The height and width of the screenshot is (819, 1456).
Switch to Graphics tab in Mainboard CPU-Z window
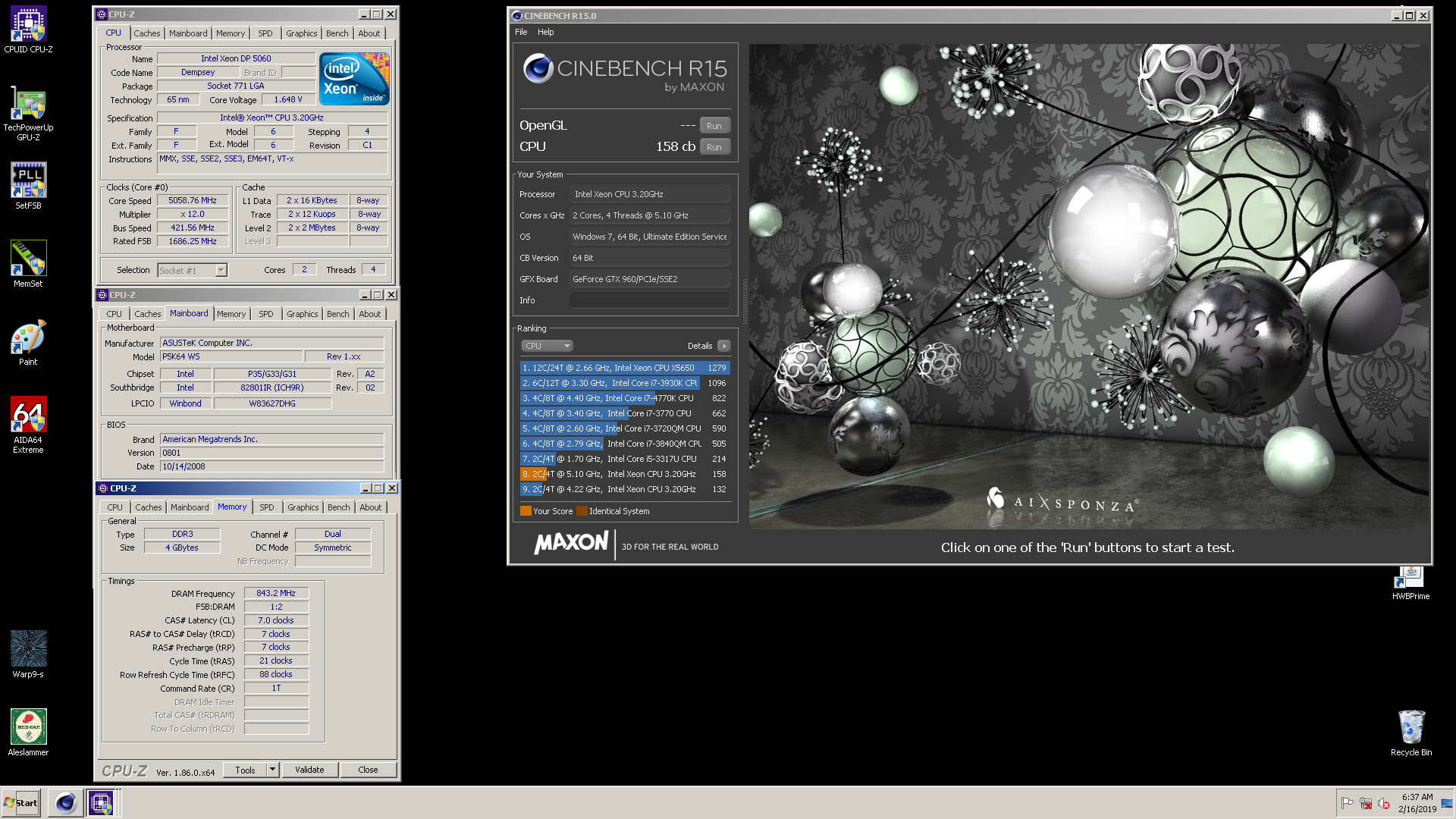[x=303, y=314]
